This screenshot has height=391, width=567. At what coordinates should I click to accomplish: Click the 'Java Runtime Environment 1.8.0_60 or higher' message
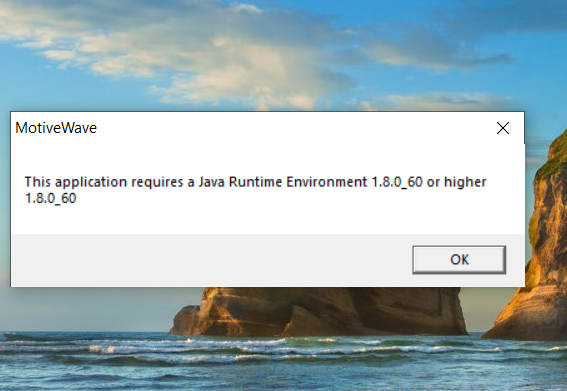[x=342, y=182]
